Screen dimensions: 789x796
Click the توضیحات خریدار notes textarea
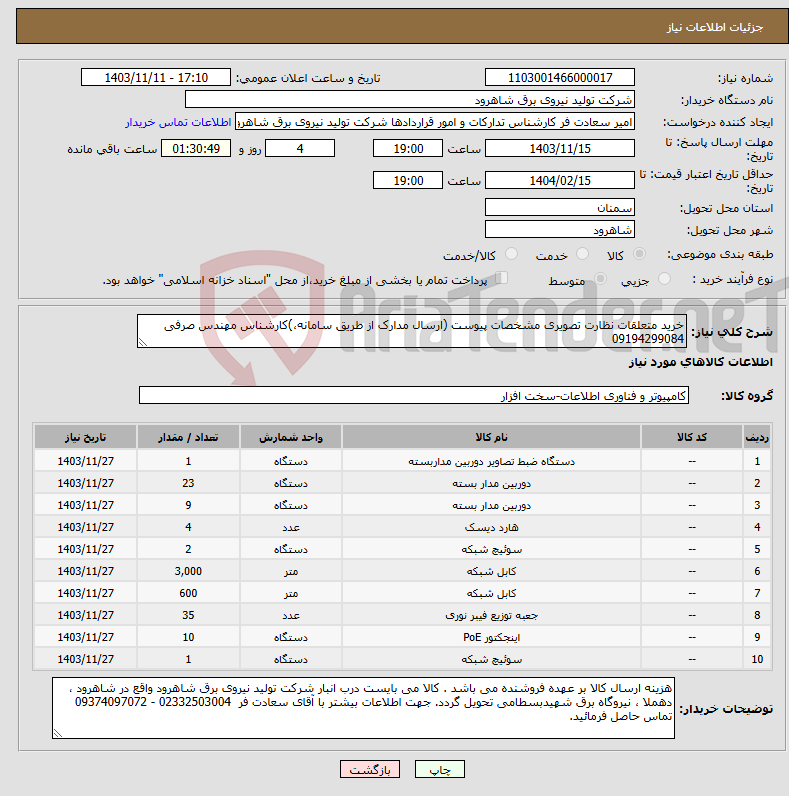tap(364, 708)
